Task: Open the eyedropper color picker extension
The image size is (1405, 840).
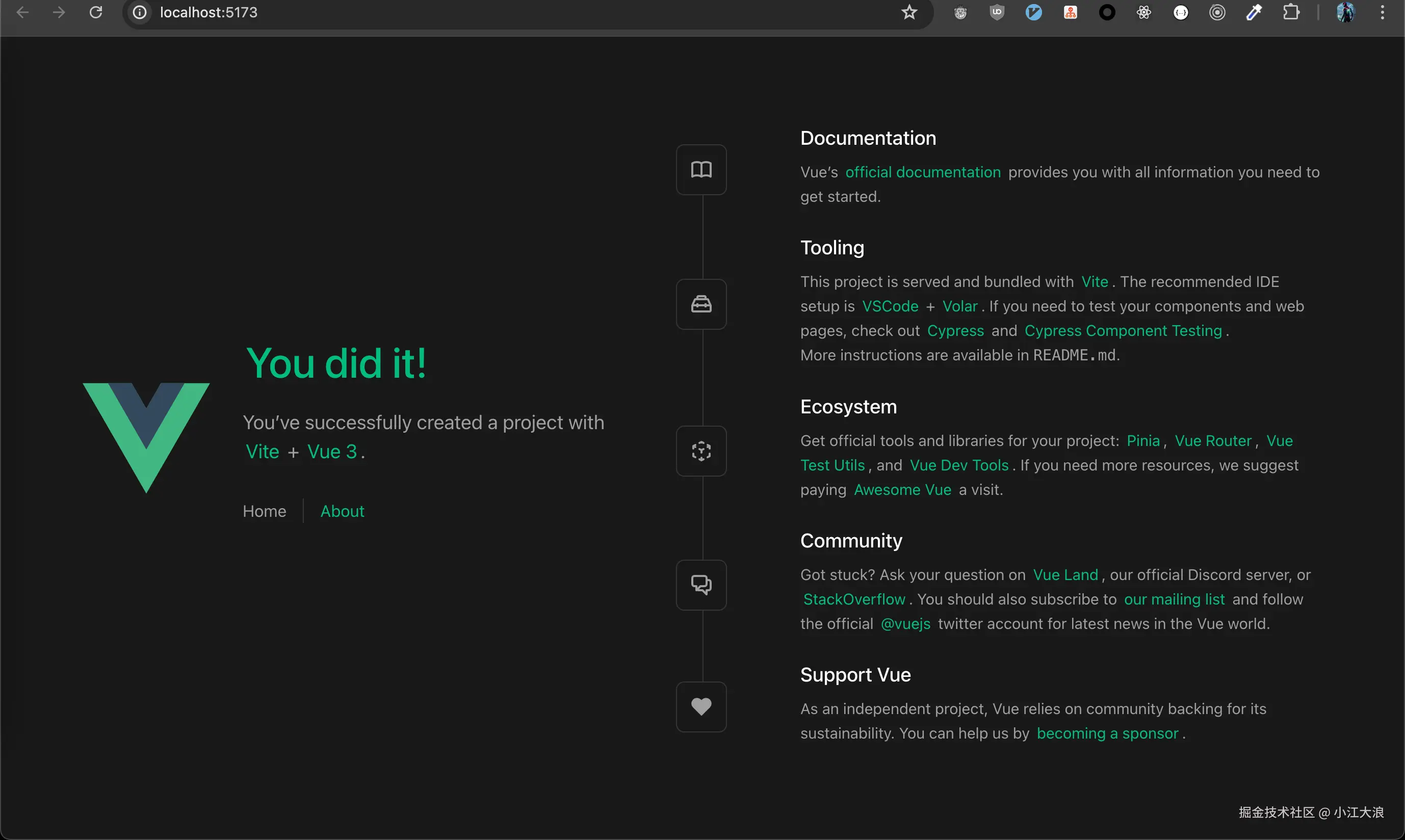Action: (1254, 12)
